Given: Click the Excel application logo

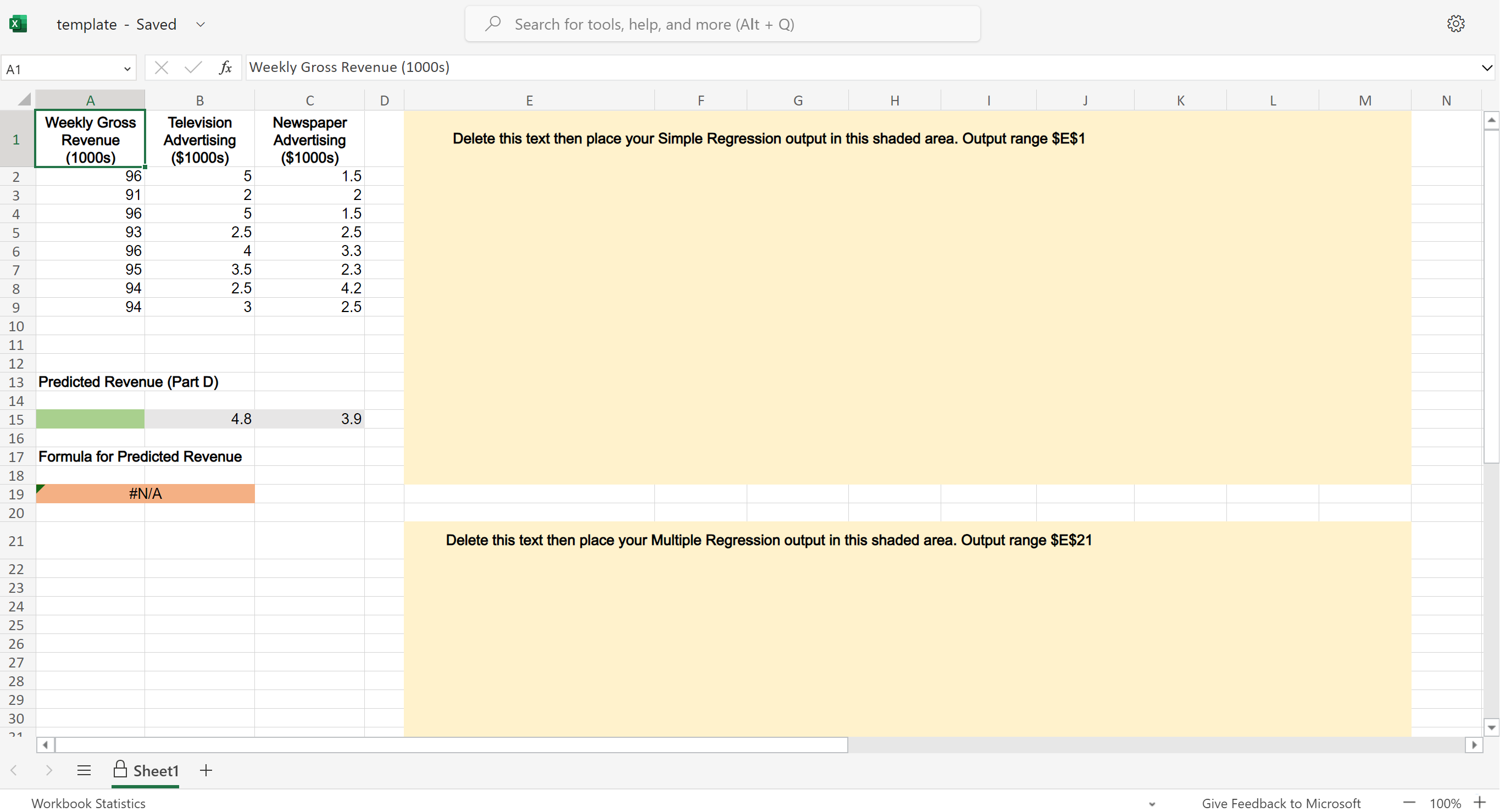Looking at the screenshot, I should 18,23.
